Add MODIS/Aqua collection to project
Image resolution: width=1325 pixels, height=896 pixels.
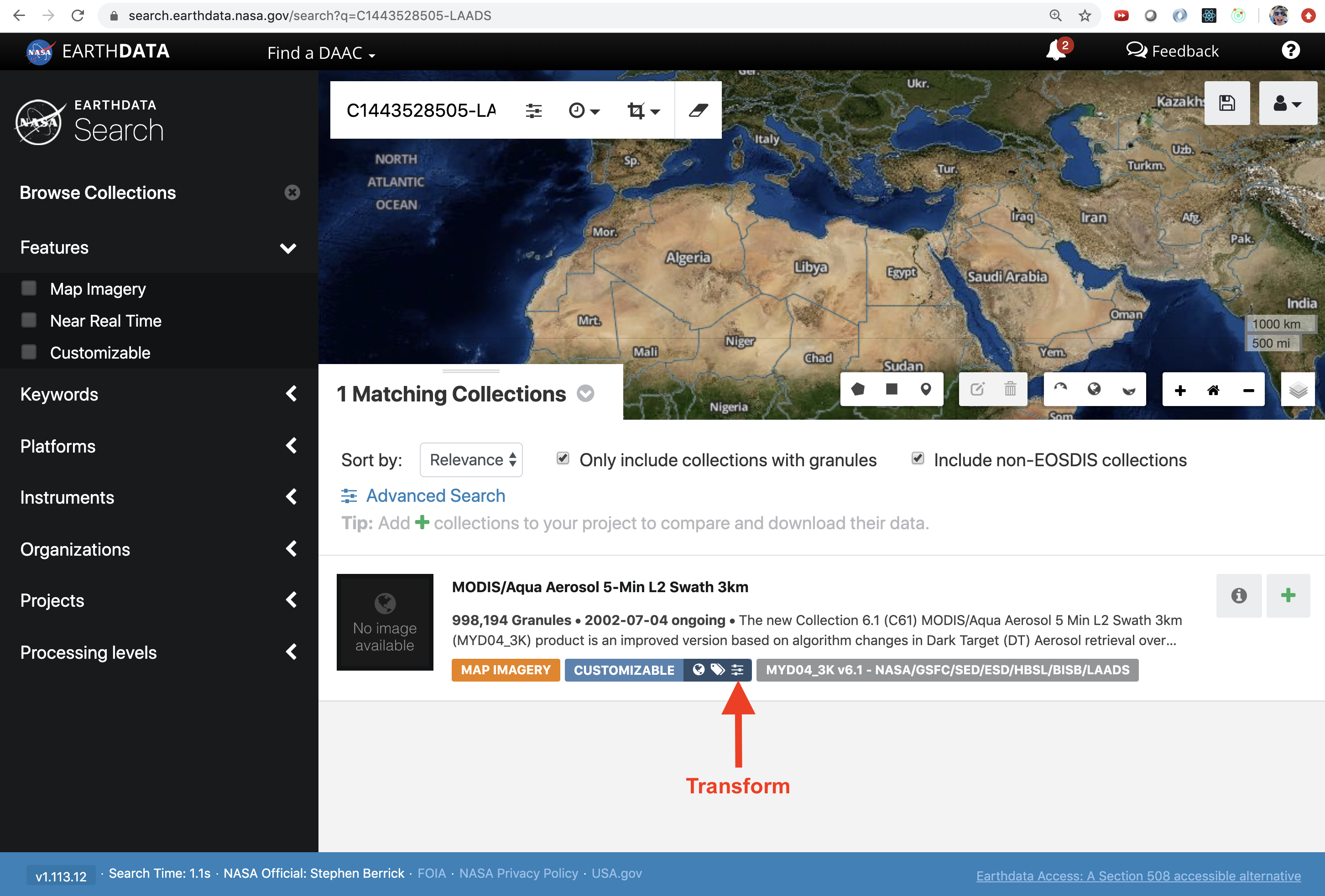click(1288, 596)
